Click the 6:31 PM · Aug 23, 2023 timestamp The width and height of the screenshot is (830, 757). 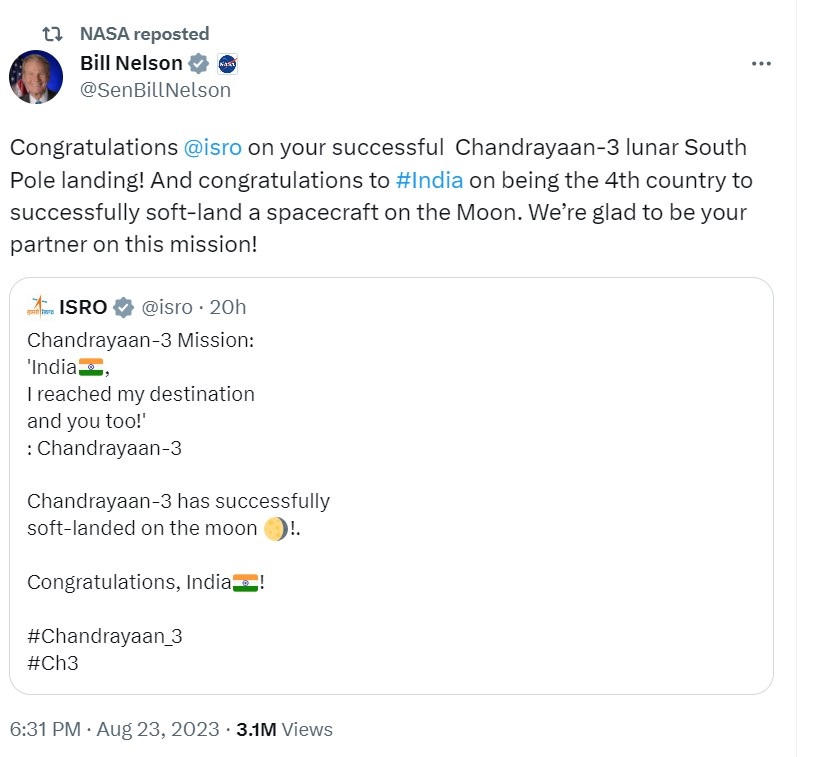pos(114,729)
